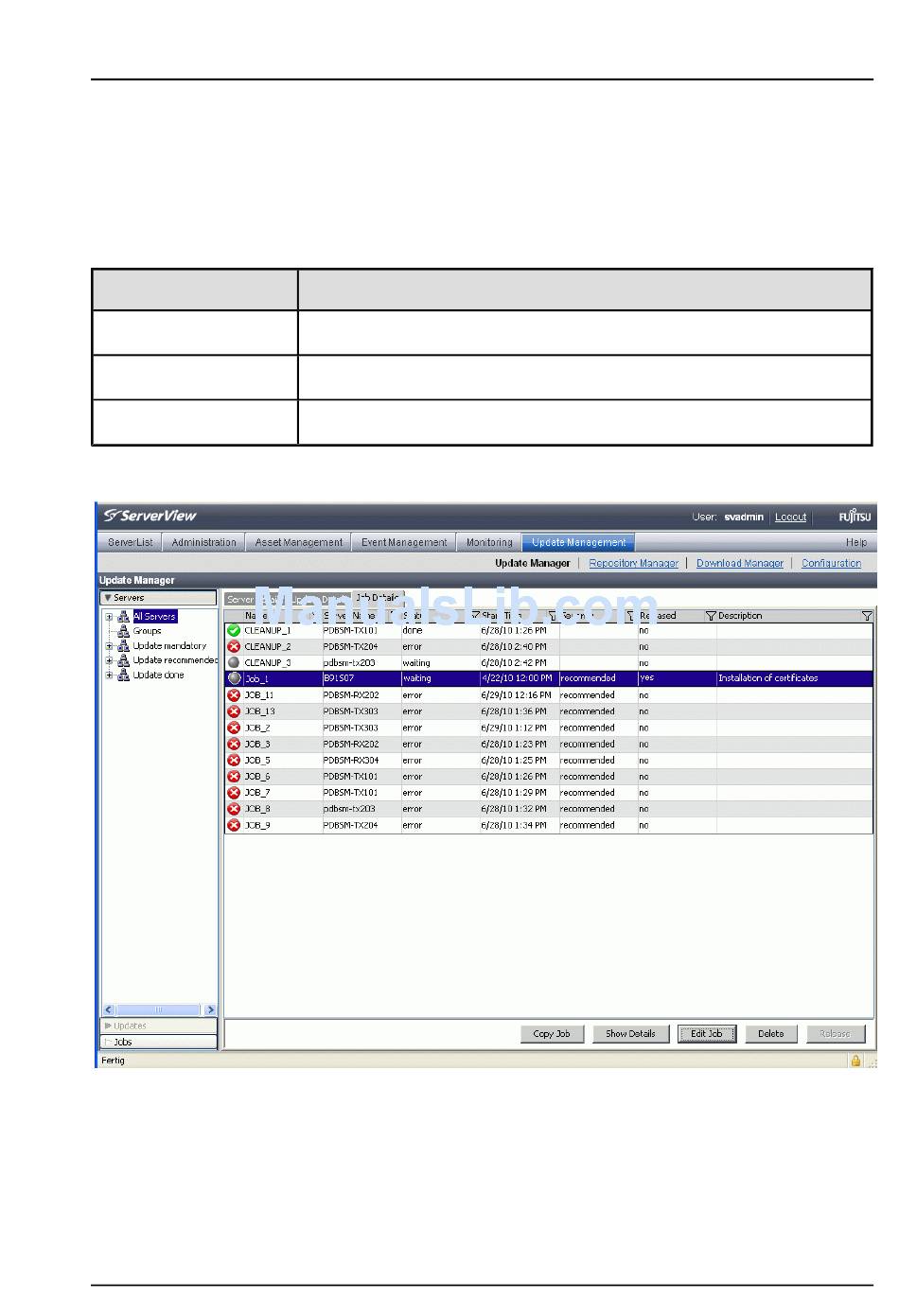
Task: Expand the Update done tree node
Action: pos(109,676)
